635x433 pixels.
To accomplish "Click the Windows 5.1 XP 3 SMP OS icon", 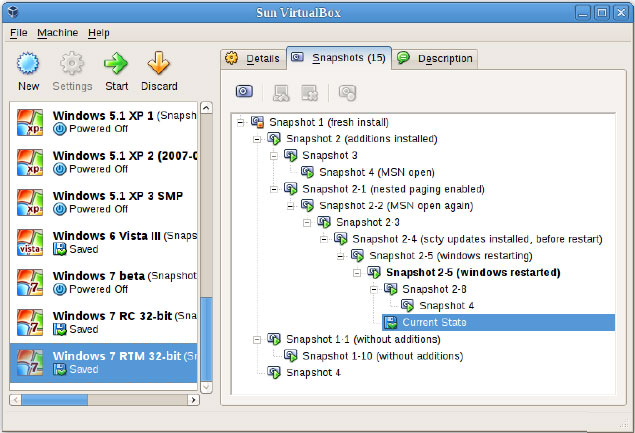I will tap(30, 203).
